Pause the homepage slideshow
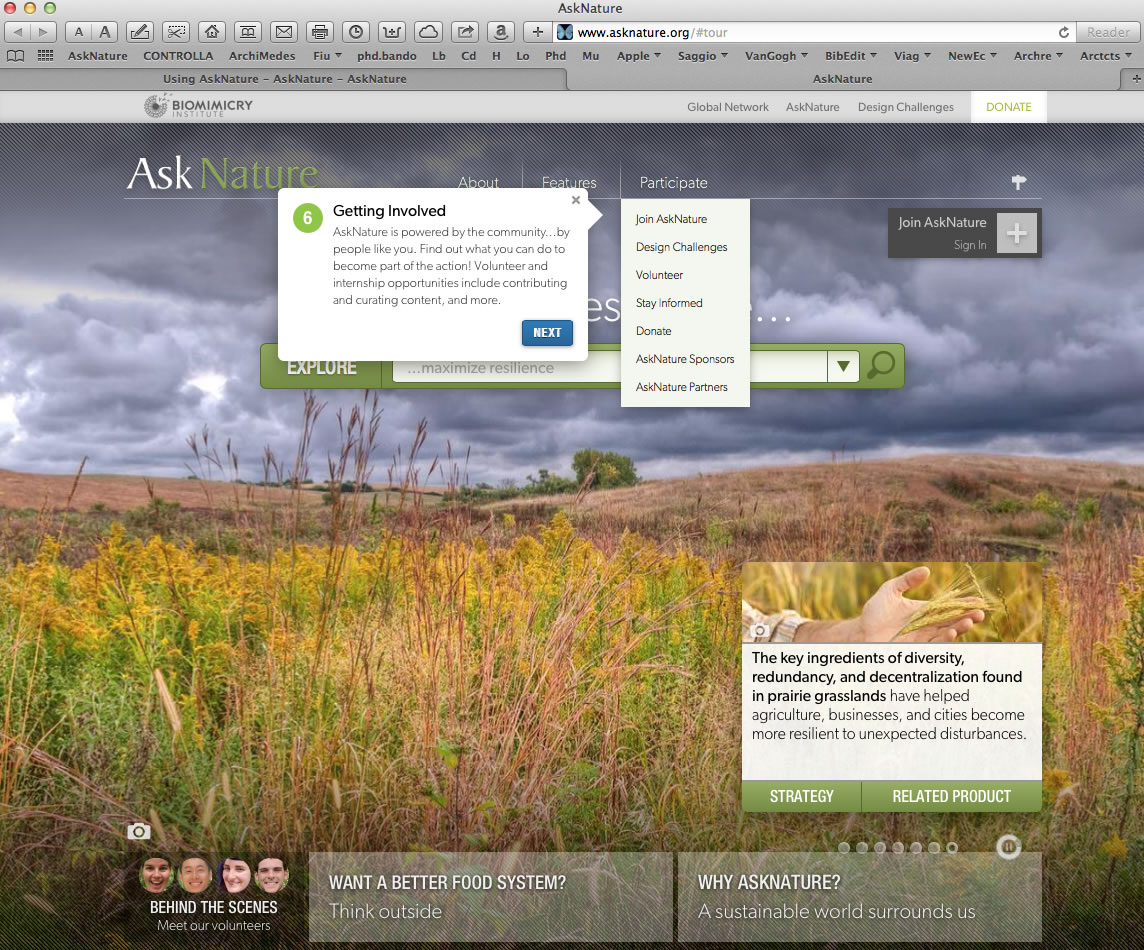Viewport: 1144px width, 950px height. (x=1008, y=847)
